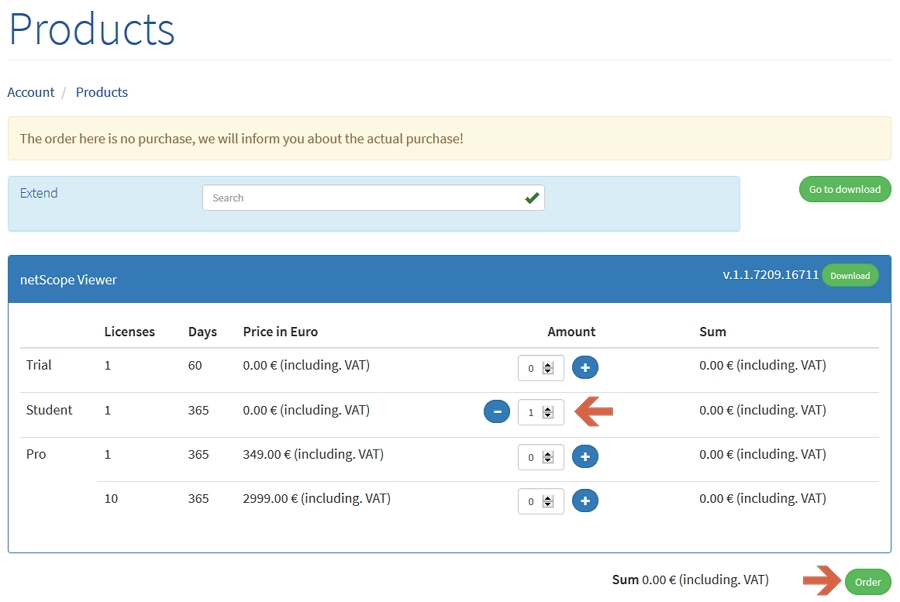Screen dimensions: 900x602
Task: Focus the Extend Search input field
Action: click(x=373, y=197)
